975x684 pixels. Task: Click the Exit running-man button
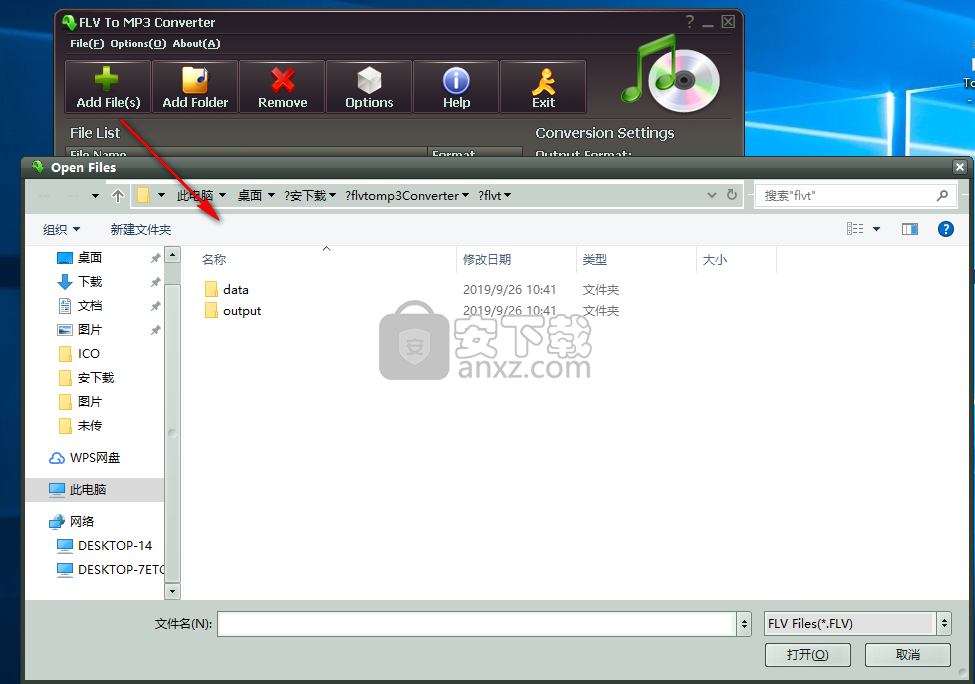tap(543, 87)
